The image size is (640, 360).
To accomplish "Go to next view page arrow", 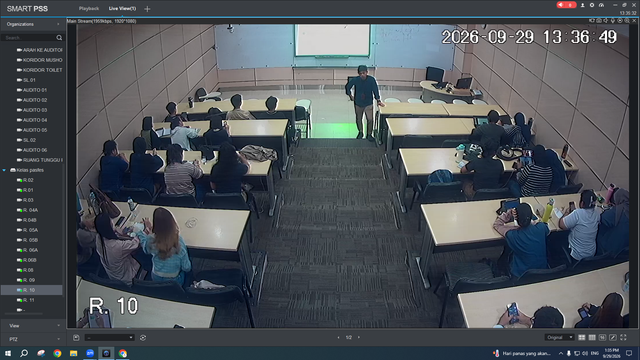I will [x=359, y=338].
